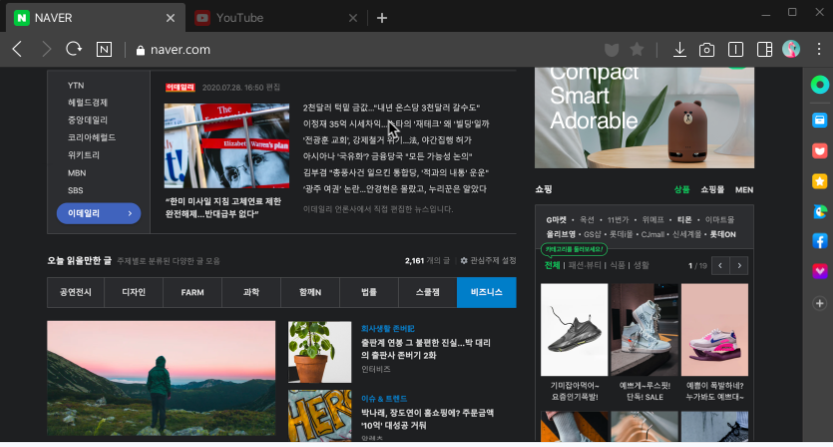Click the gray whale face toolbar icon
The width and height of the screenshot is (833, 447).
[x=611, y=50]
